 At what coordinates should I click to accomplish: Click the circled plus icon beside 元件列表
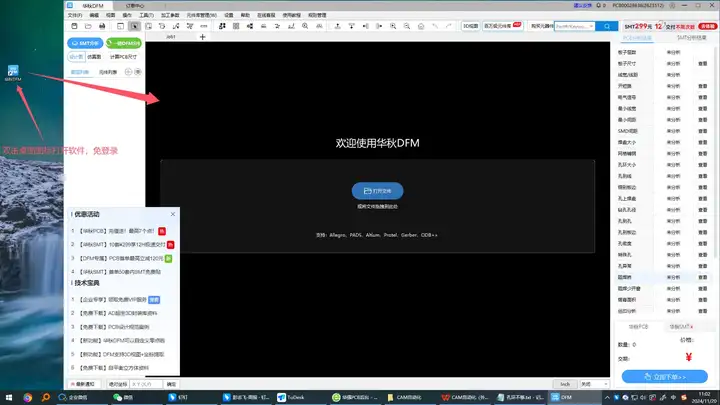[x=128, y=72]
